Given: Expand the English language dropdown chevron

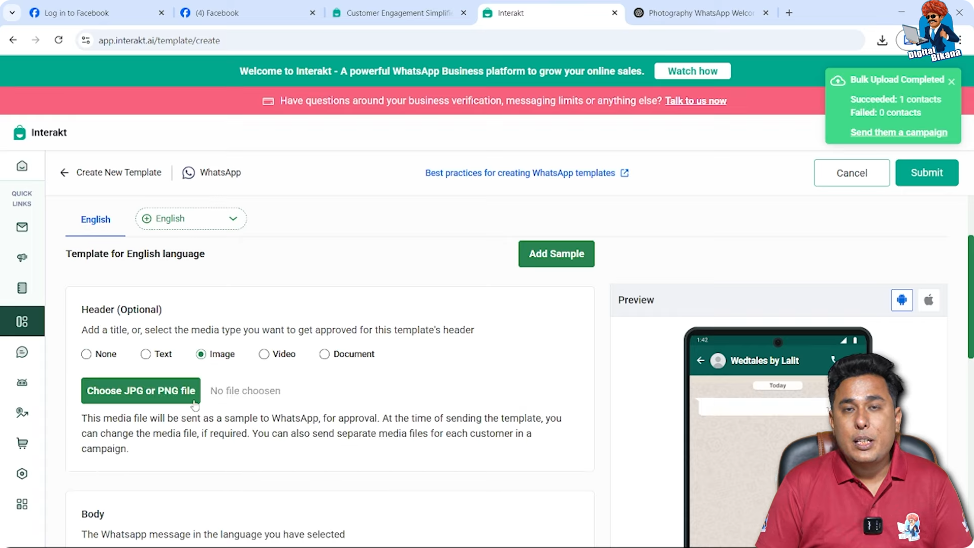Looking at the screenshot, I should pos(233,219).
